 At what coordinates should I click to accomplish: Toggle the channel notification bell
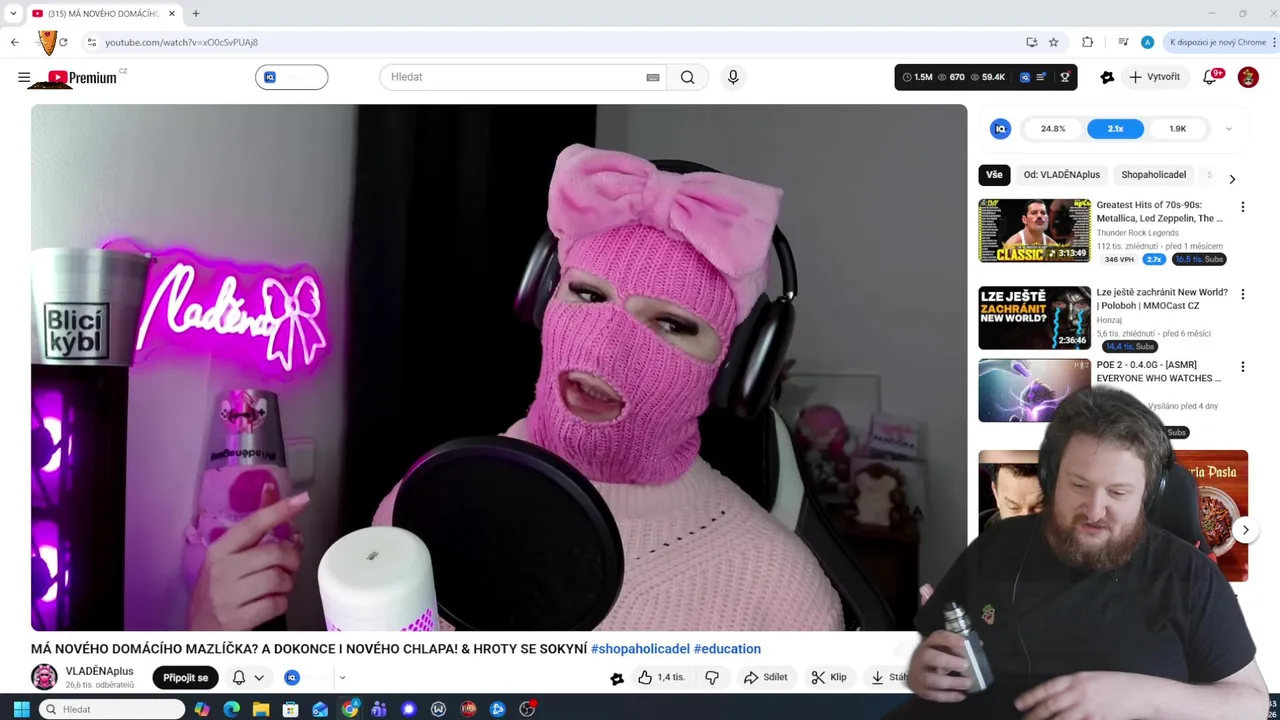pos(239,677)
